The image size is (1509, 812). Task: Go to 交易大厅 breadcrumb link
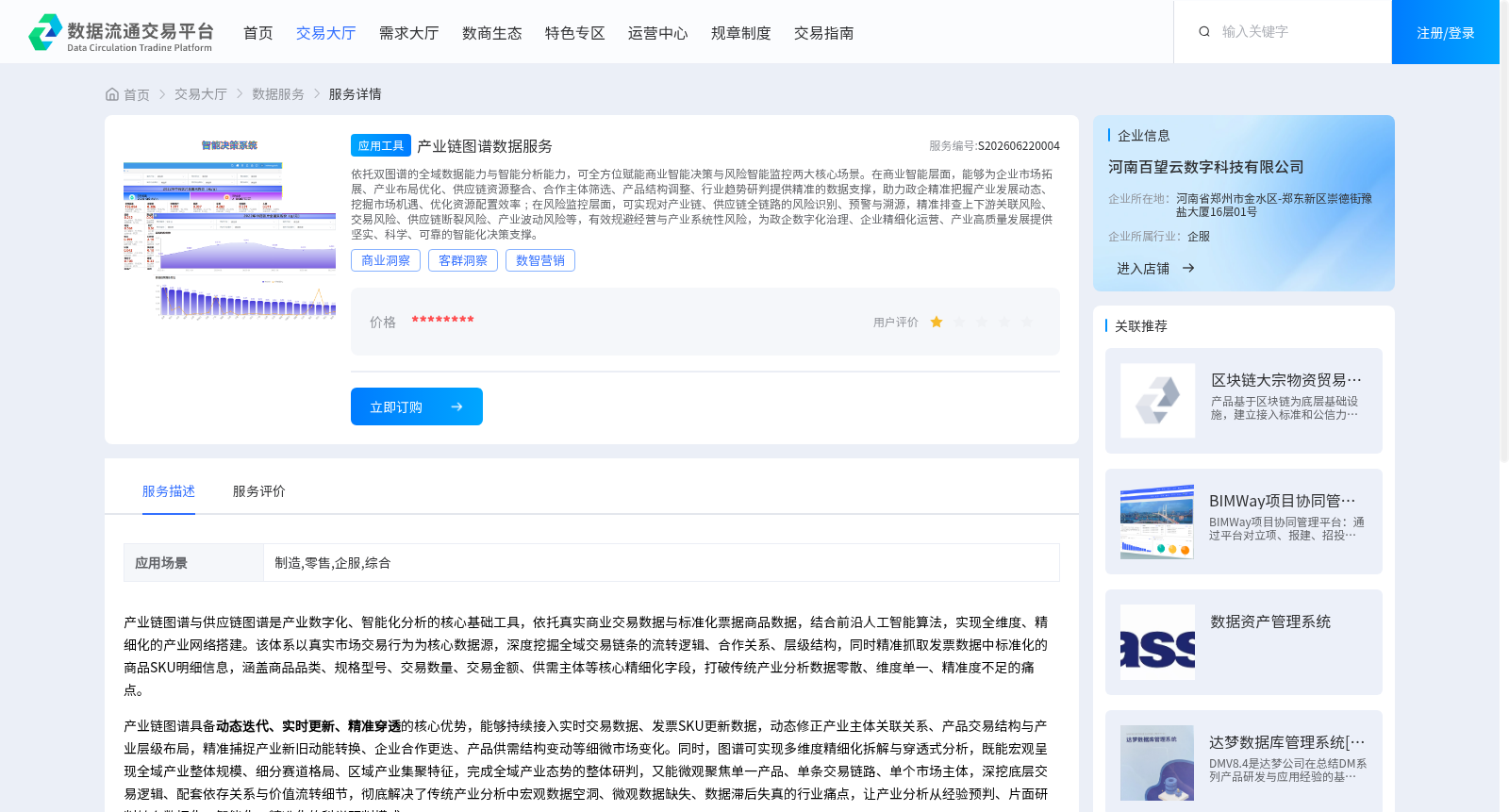point(200,94)
